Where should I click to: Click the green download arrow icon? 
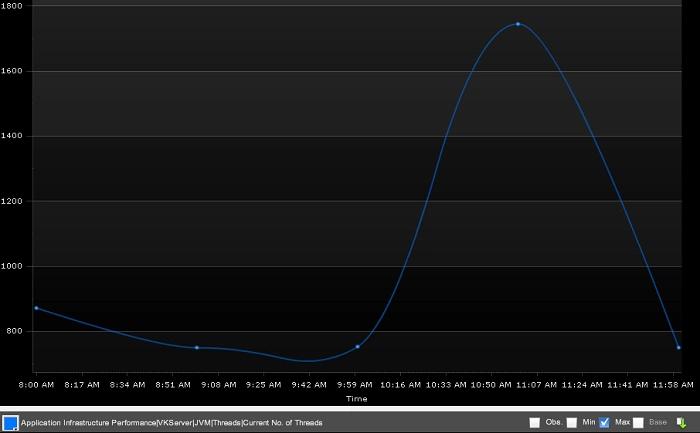click(x=681, y=423)
